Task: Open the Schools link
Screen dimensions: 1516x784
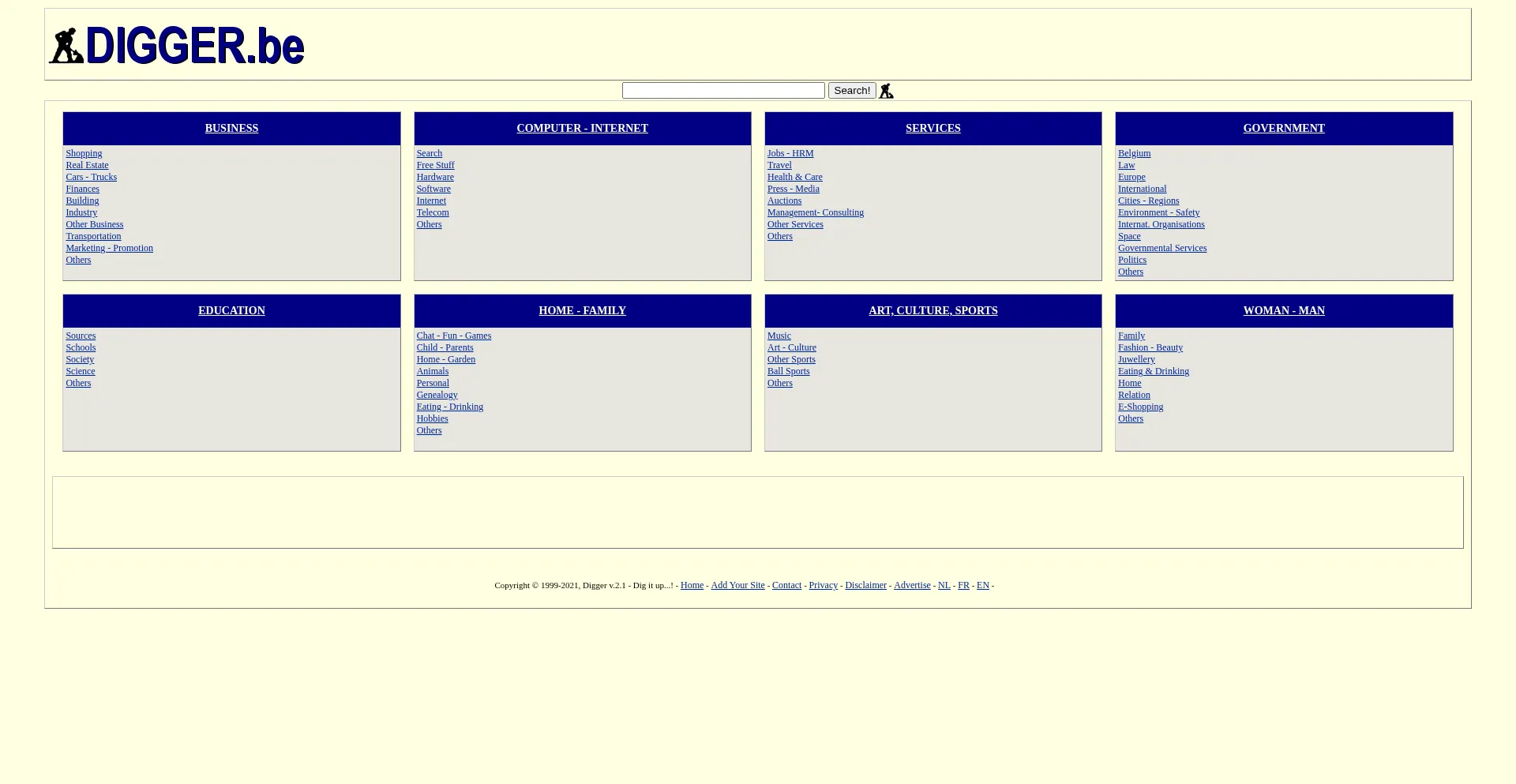Action: pos(81,347)
